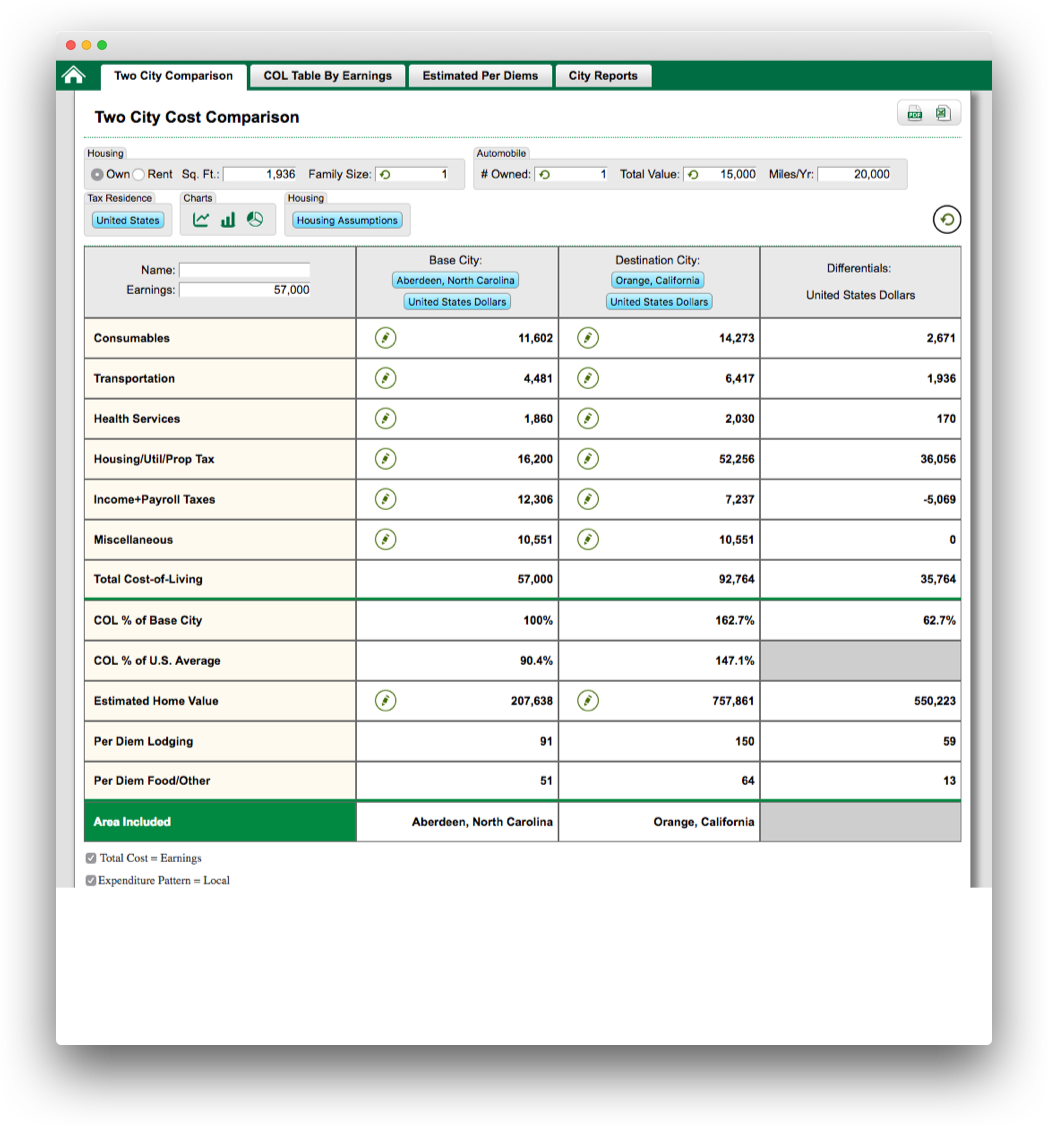Screen dimensions: 1048x1126
Task: Click the 92,764 destination total cost
Action: pyautogui.click(x=737, y=579)
